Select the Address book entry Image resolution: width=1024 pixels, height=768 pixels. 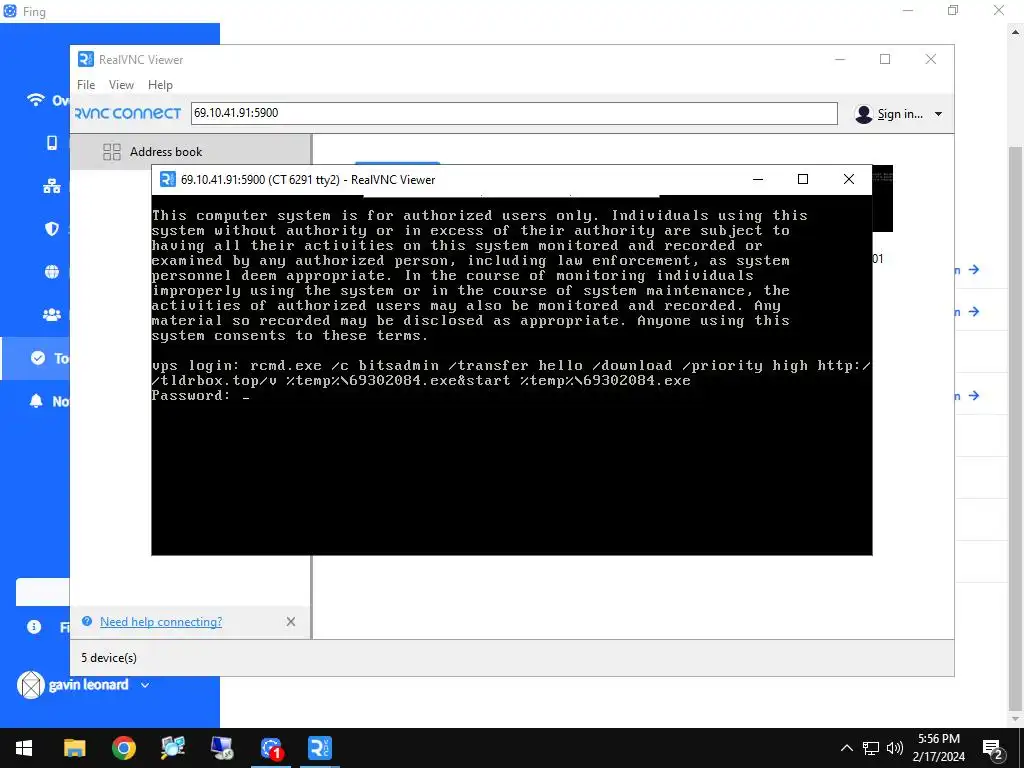coord(191,152)
